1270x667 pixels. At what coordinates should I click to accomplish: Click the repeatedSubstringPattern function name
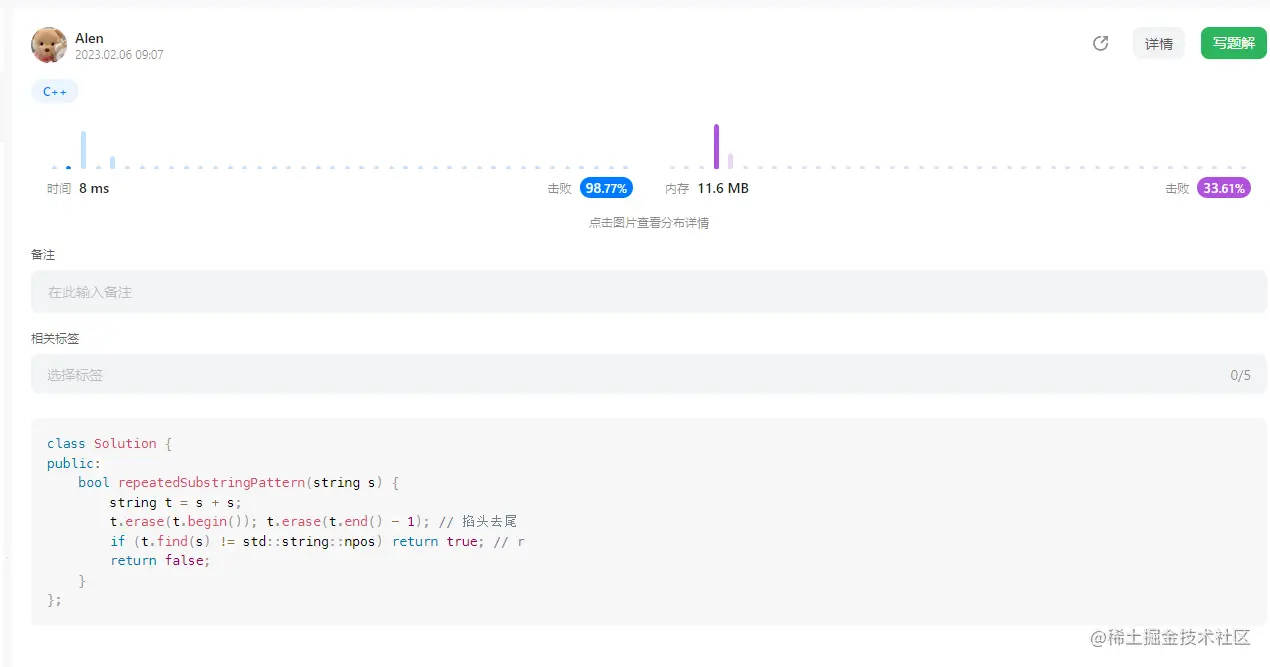pyautogui.click(x=211, y=482)
